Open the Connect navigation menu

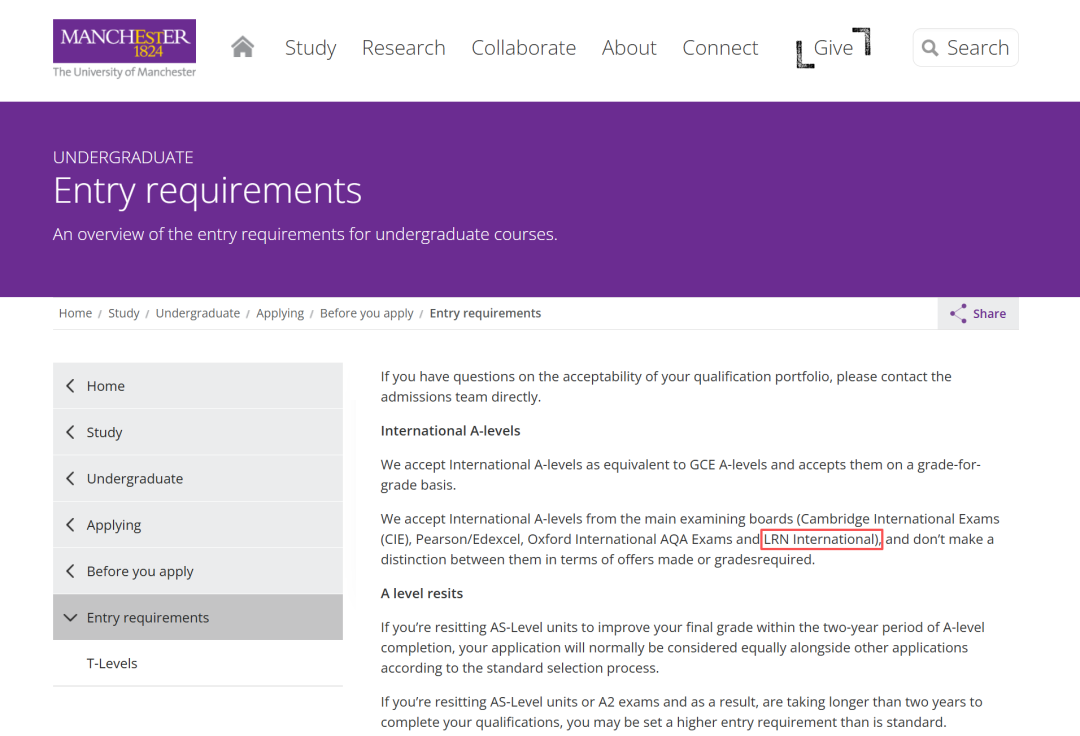[x=720, y=48]
